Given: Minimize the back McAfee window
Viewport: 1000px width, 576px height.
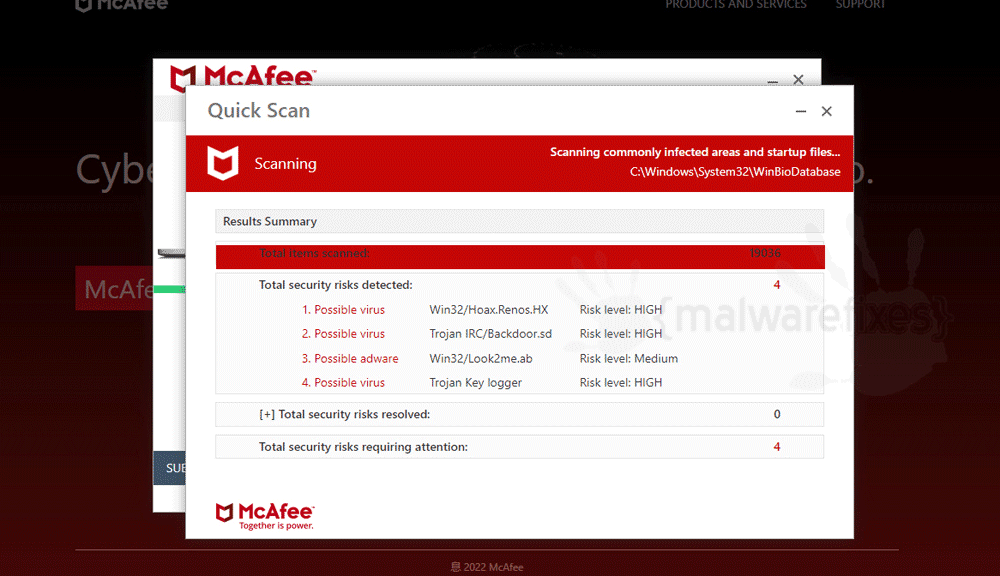Looking at the screenshot, I should [x=772, y=81].
